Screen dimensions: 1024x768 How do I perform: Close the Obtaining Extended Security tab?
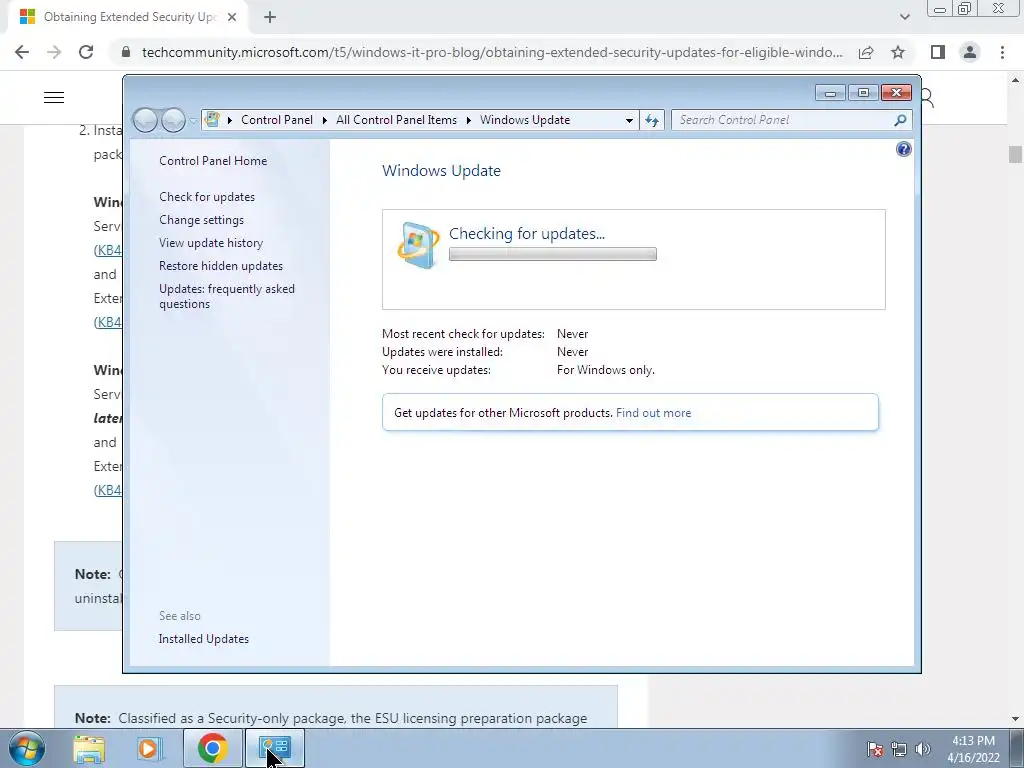pos(232,17)
